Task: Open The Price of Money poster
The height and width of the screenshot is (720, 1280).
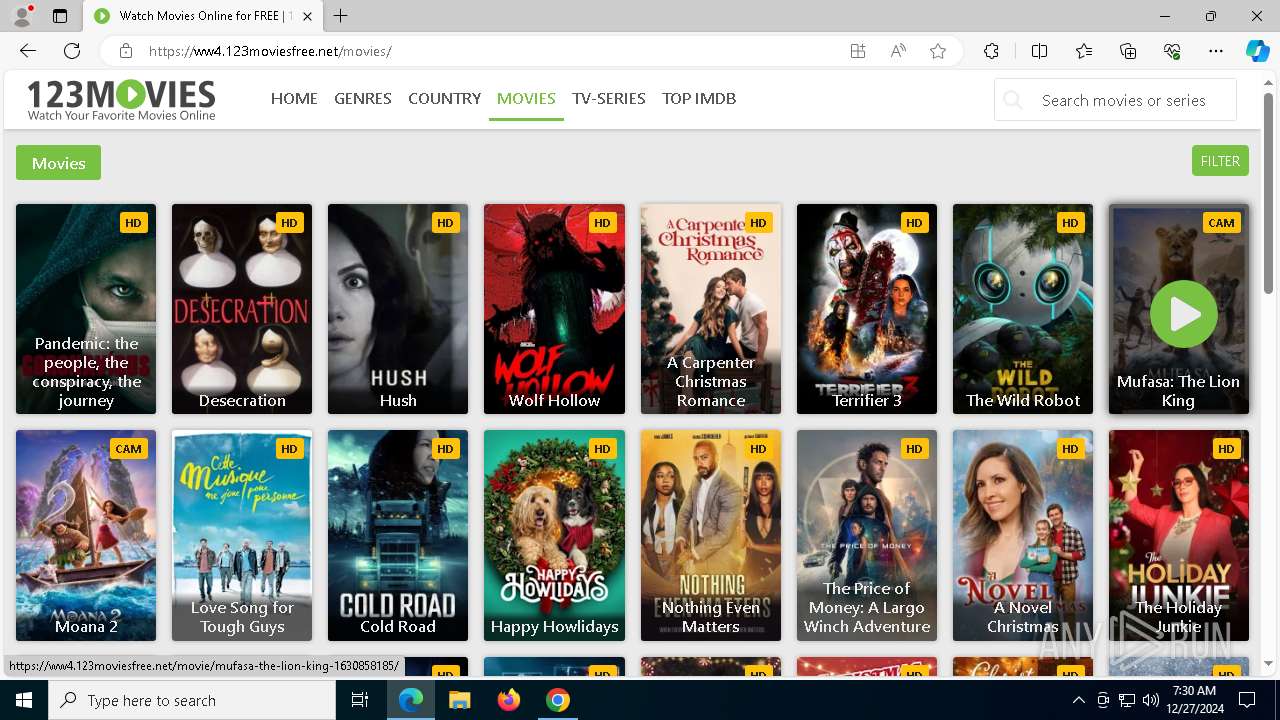Action: (867, 535)
